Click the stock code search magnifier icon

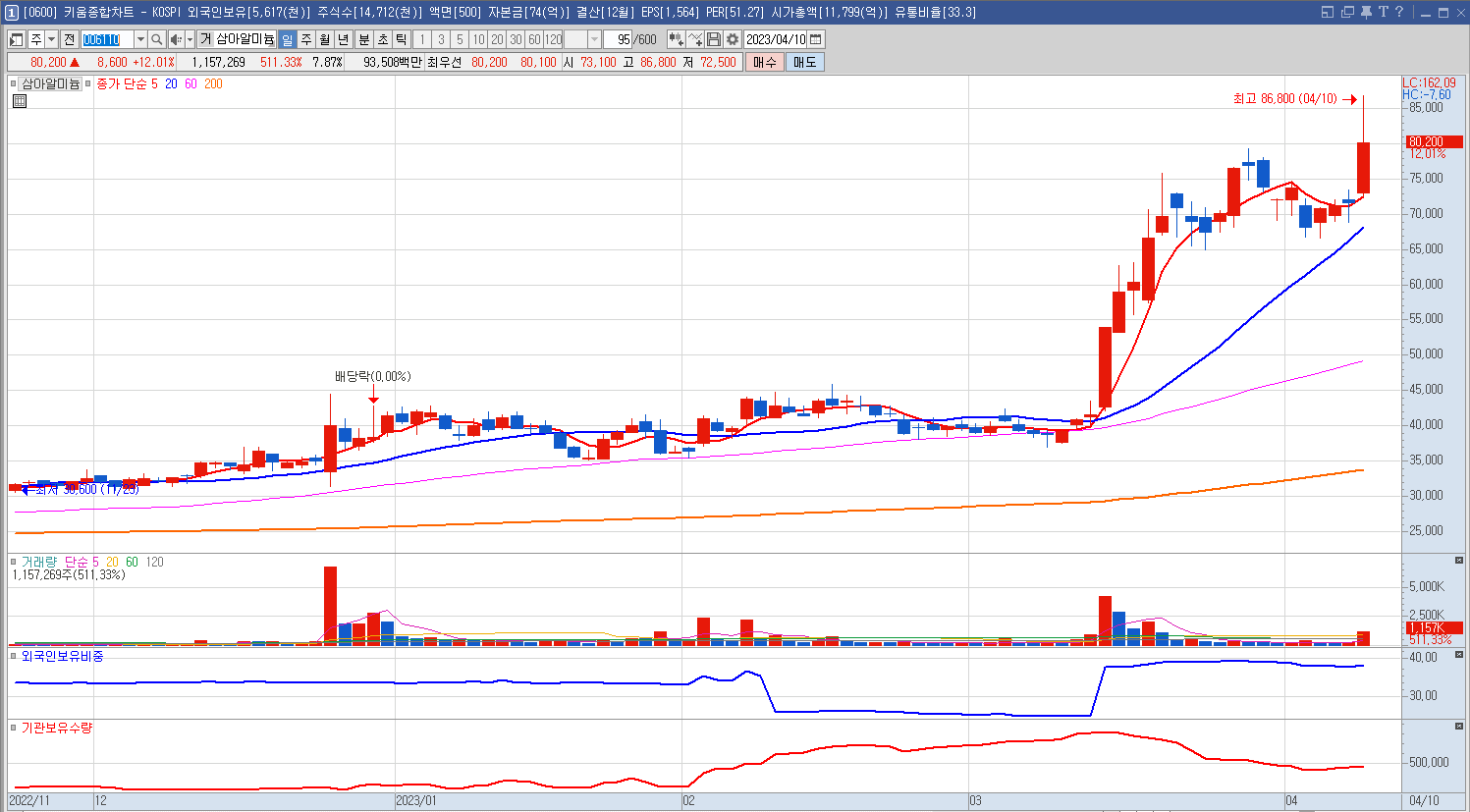point(157,39)
